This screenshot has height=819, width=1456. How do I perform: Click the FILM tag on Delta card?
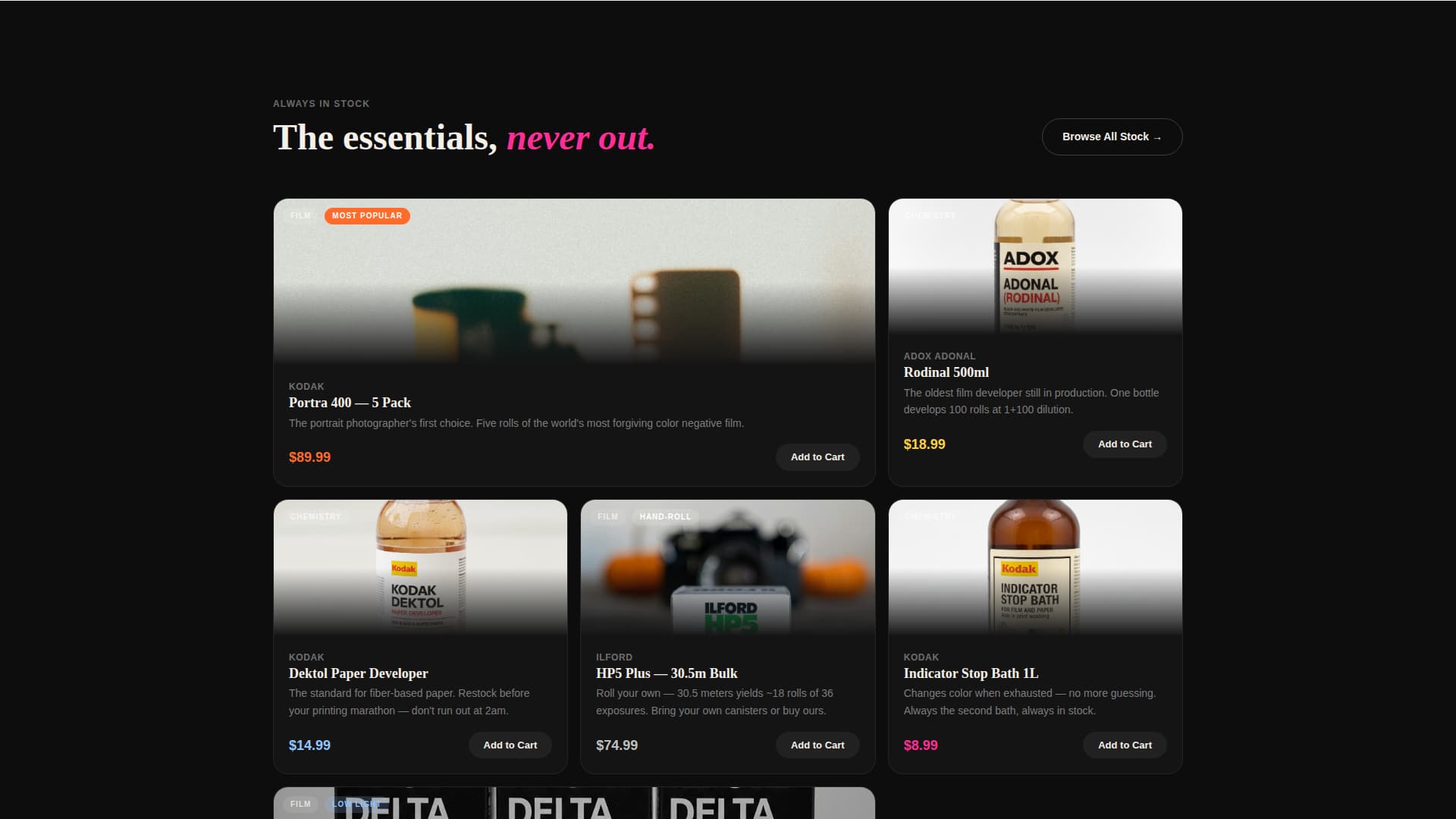click(x=300, y=804)
